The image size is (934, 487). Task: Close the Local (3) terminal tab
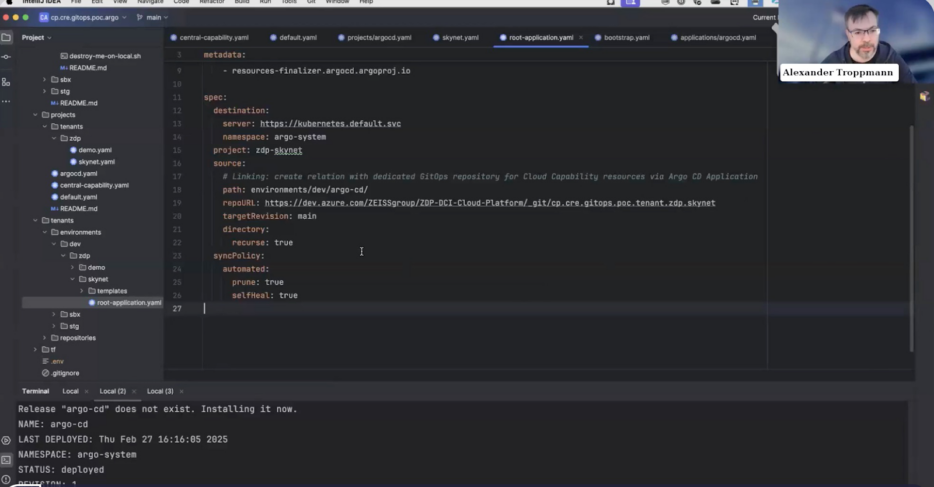pyautogui.click(x=181, y=391)
